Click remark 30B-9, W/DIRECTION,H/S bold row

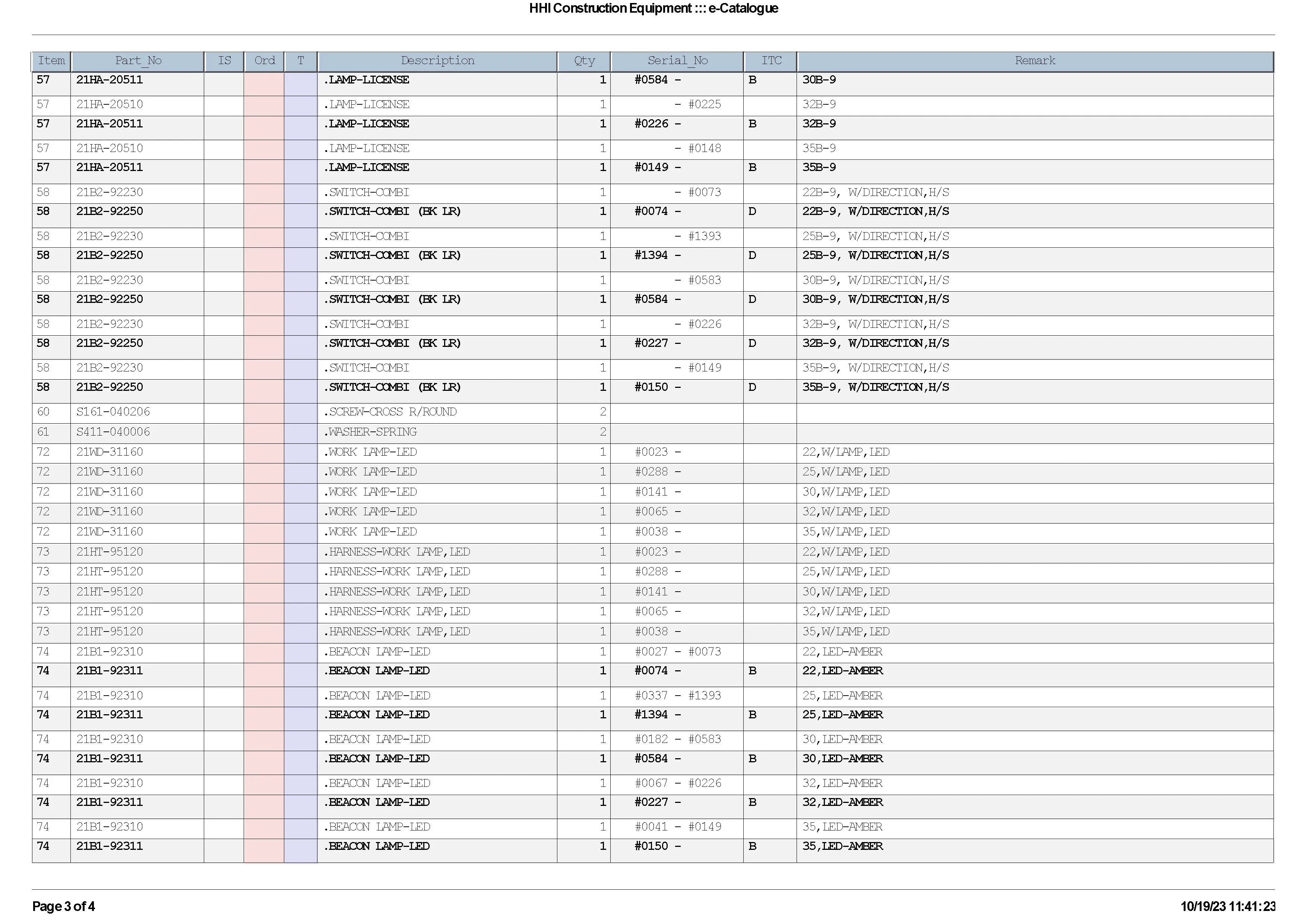(x=876, y=300)
